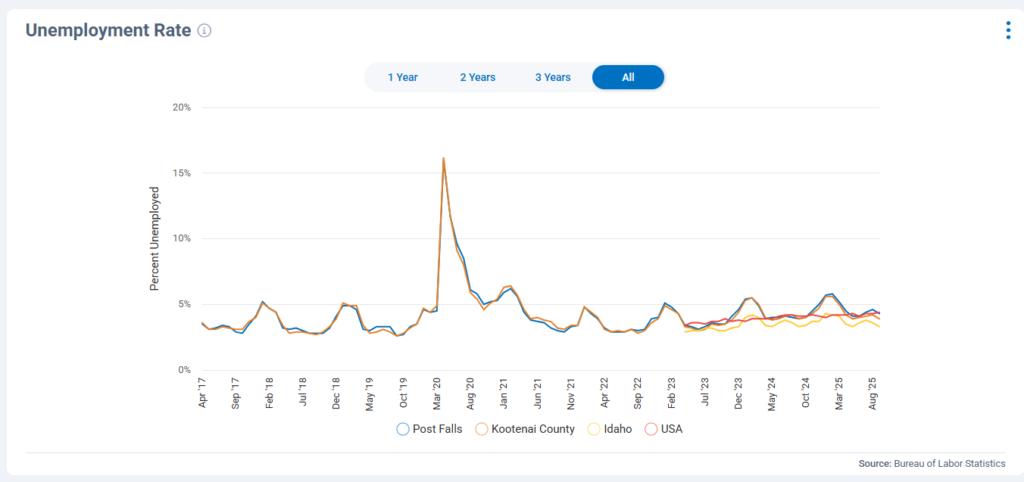Viewport: 1024px width, 482px height.
Task: Select the All time range
Action: click(628, 77)
